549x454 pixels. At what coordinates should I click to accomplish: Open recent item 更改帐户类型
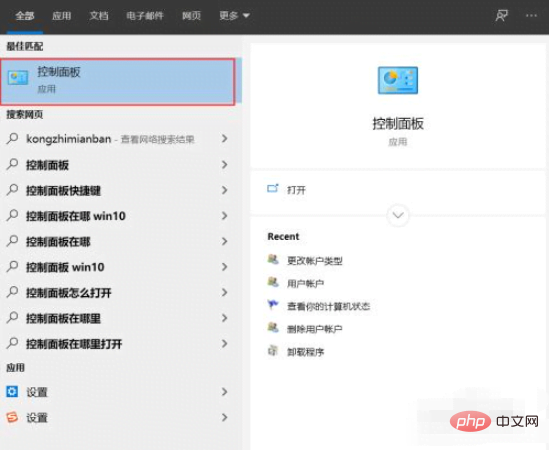[314, 261]
